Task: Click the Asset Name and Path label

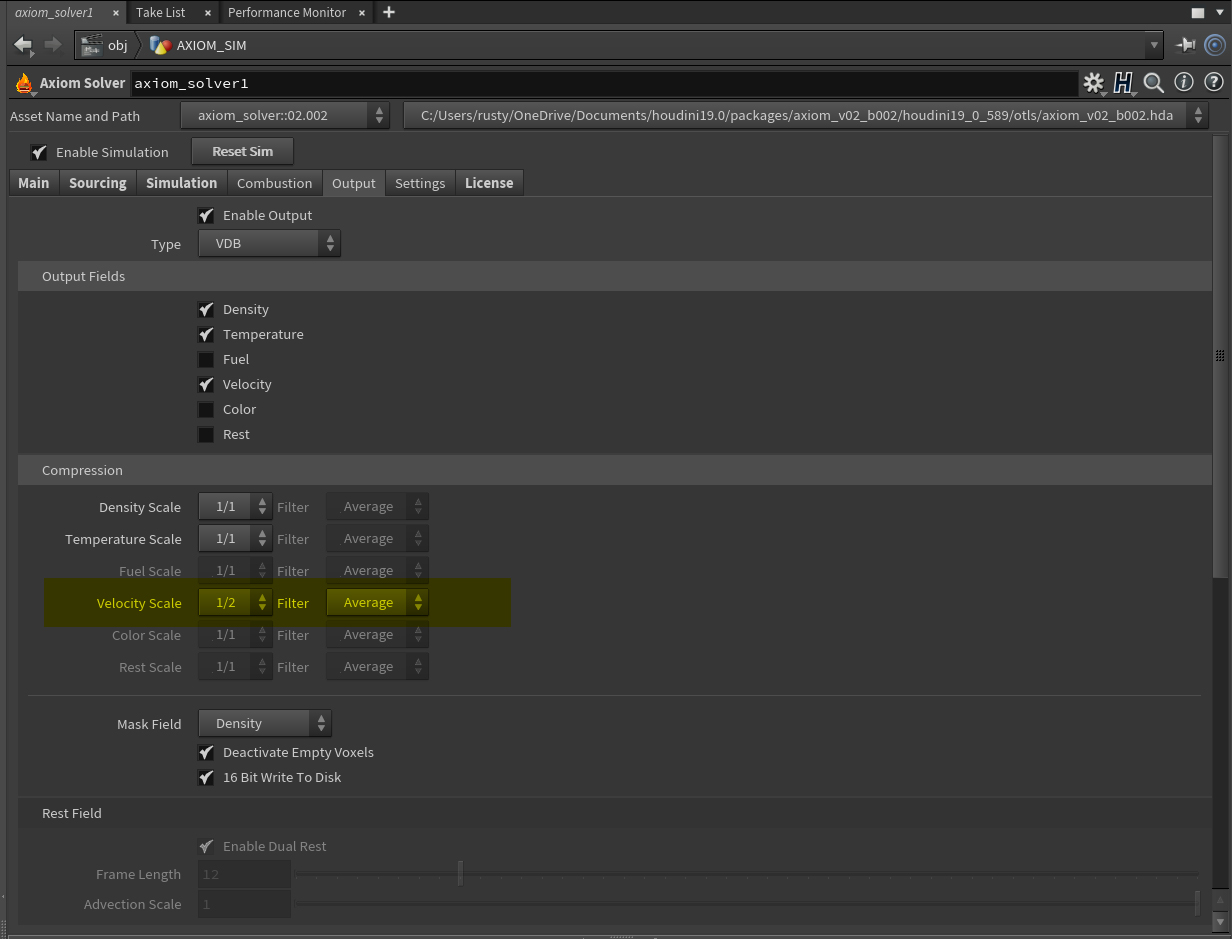Action: tap(75, 116)
